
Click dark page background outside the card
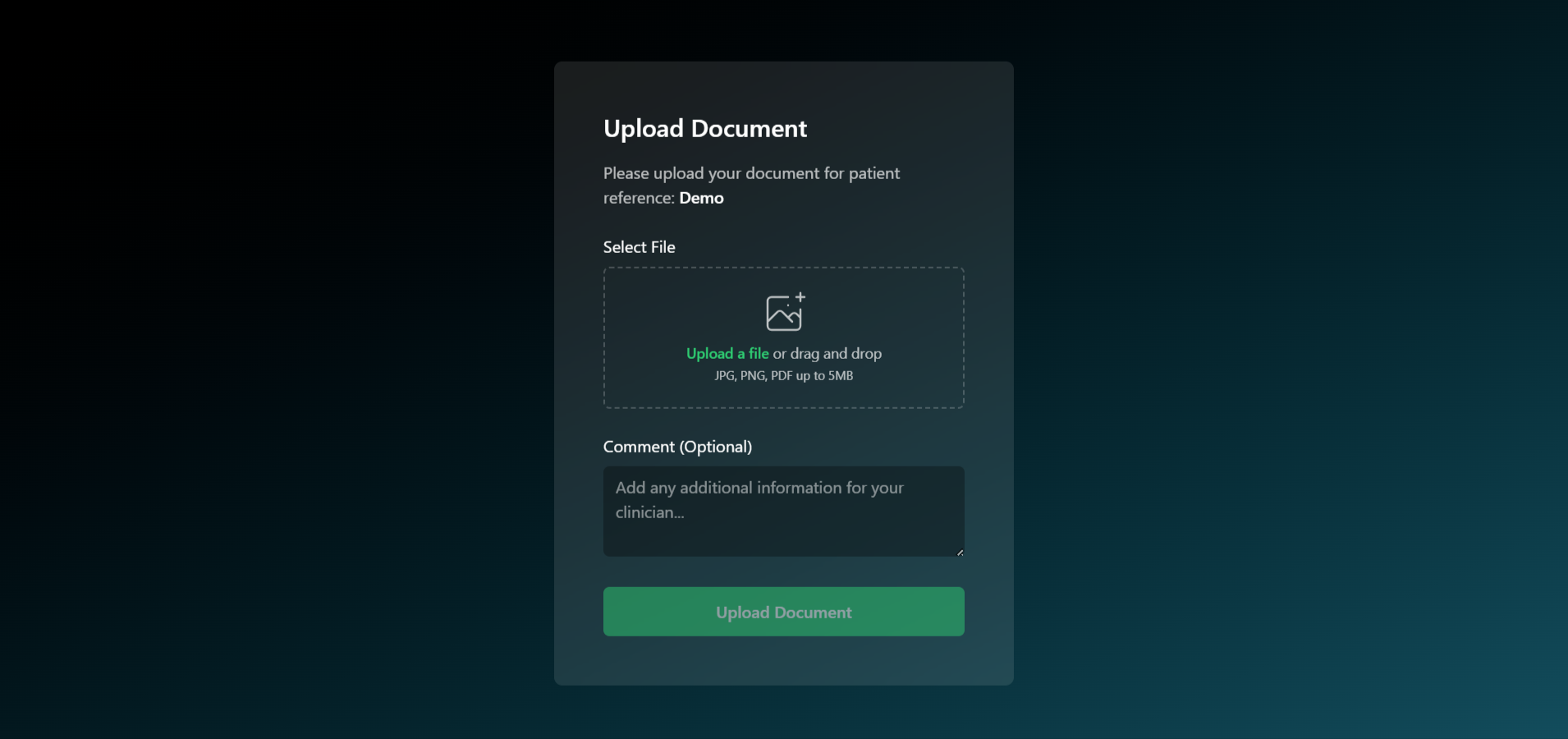(x=246, y=369)
